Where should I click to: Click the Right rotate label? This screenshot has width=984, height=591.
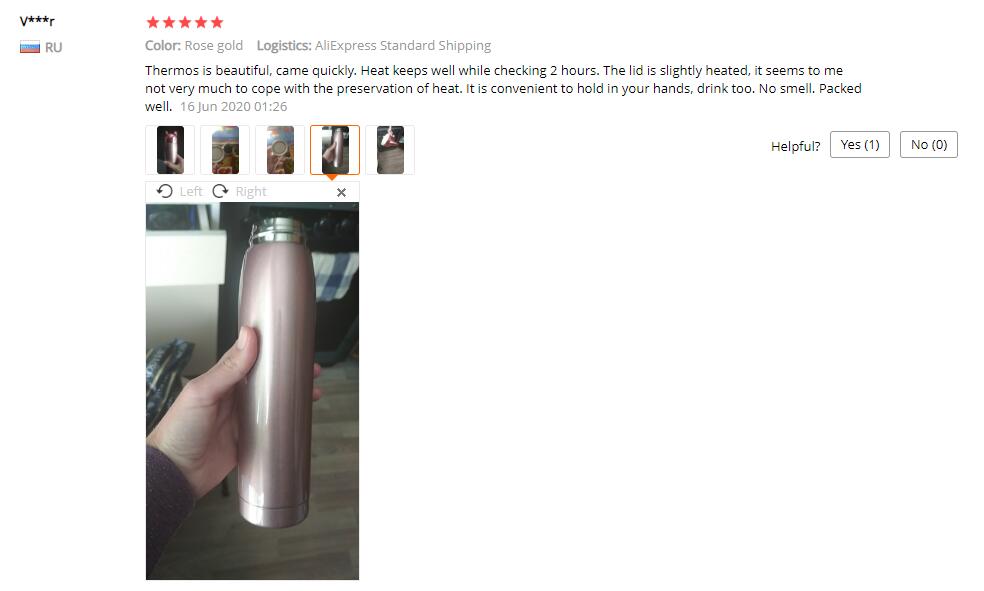tap(251, 191)
